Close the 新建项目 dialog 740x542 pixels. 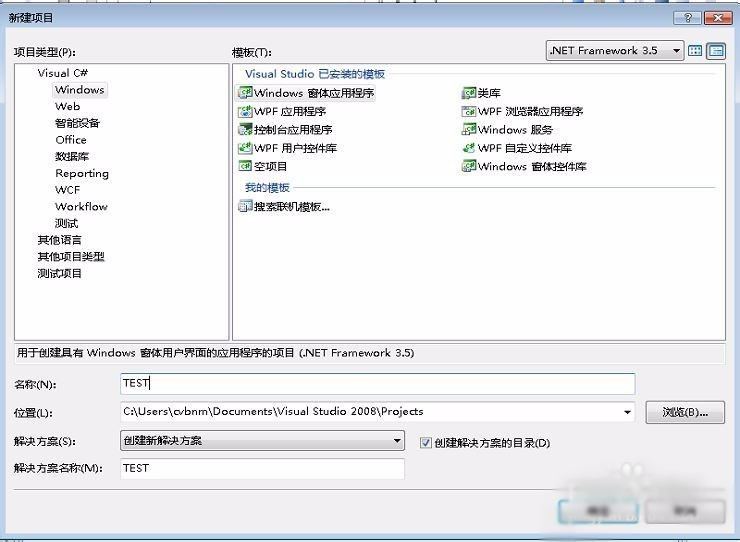(718, 18)
